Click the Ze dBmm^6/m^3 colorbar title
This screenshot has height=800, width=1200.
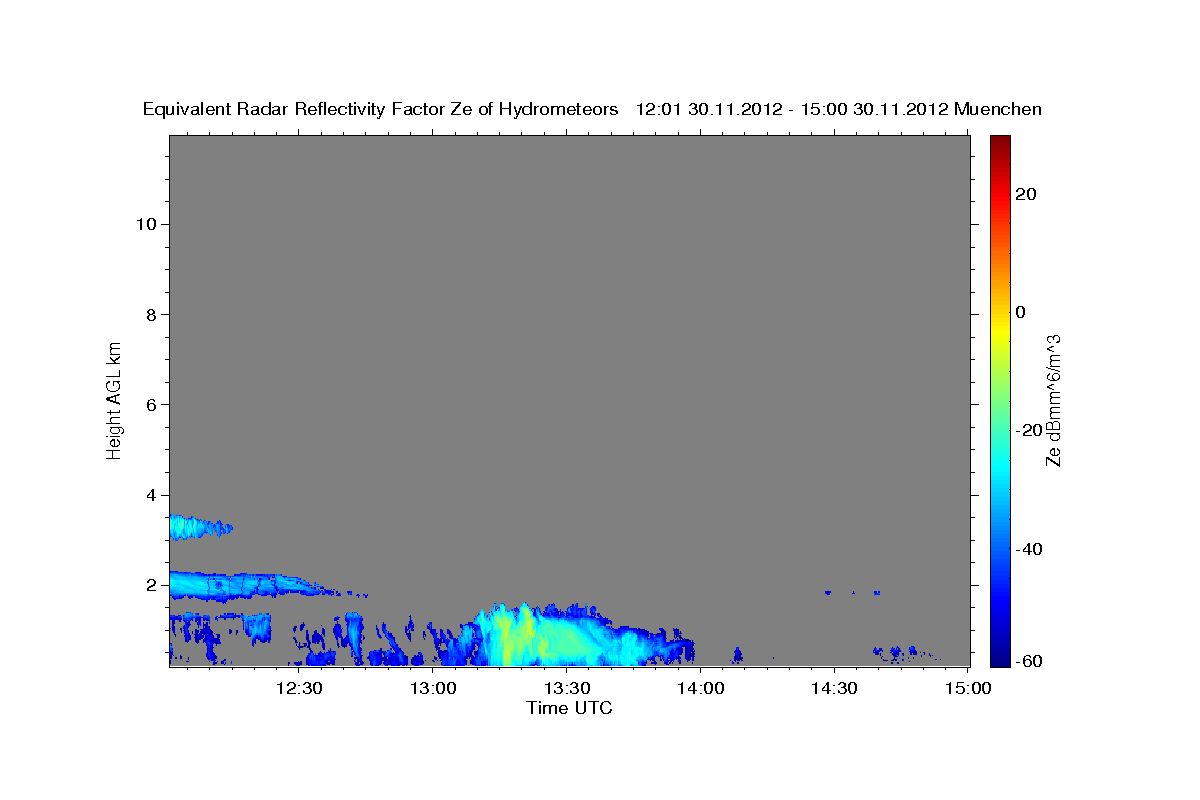[1053, 400]
